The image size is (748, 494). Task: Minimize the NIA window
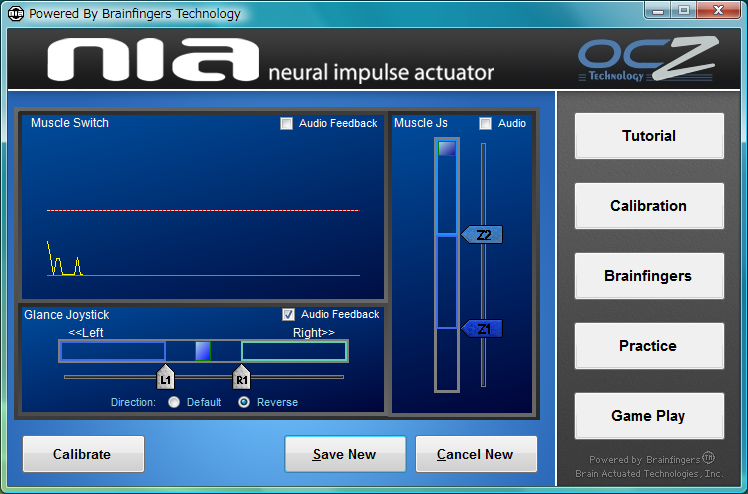pyautogui.click(x=658, y=10)
